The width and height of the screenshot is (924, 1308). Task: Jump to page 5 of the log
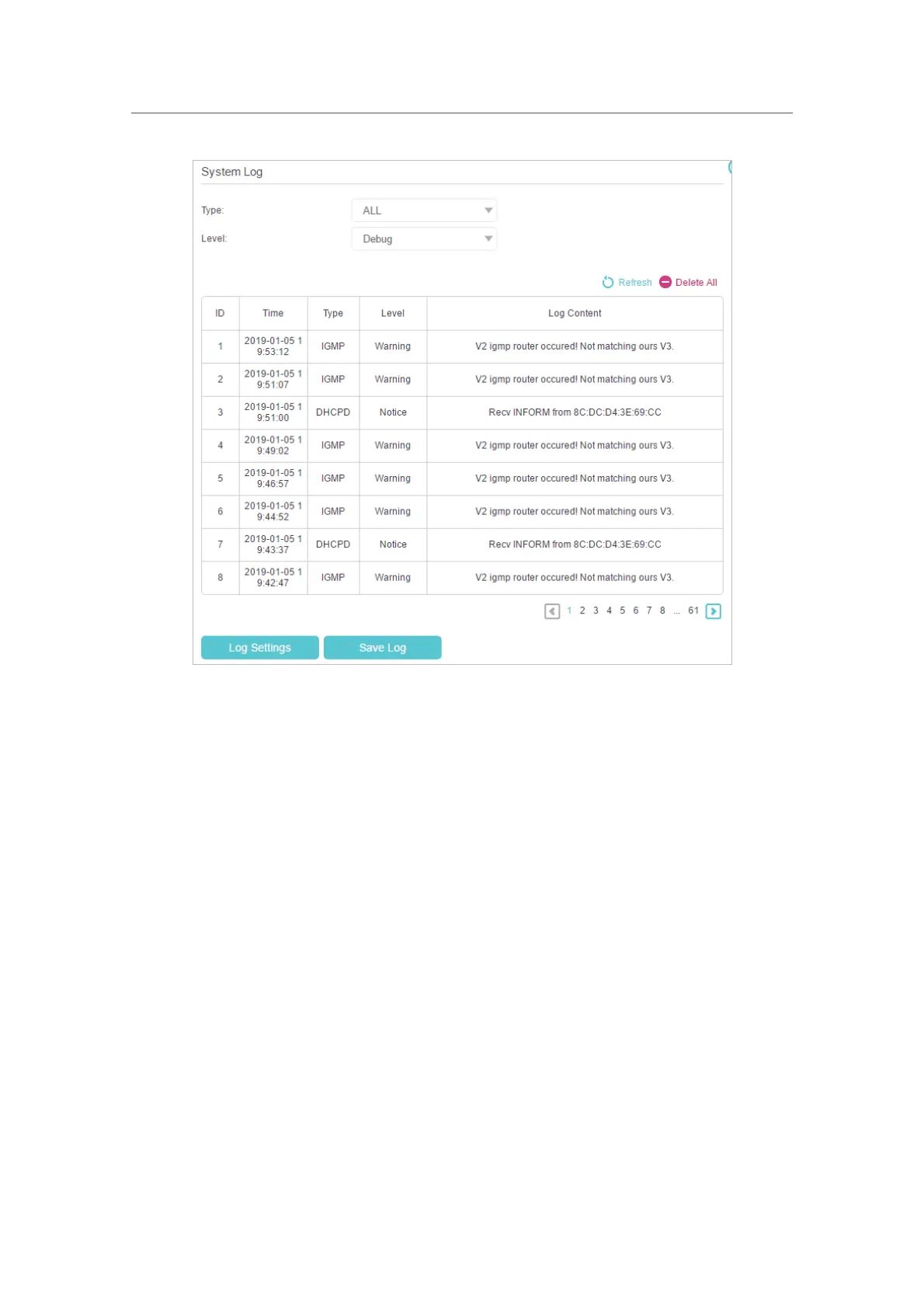(x=622, y=611)
